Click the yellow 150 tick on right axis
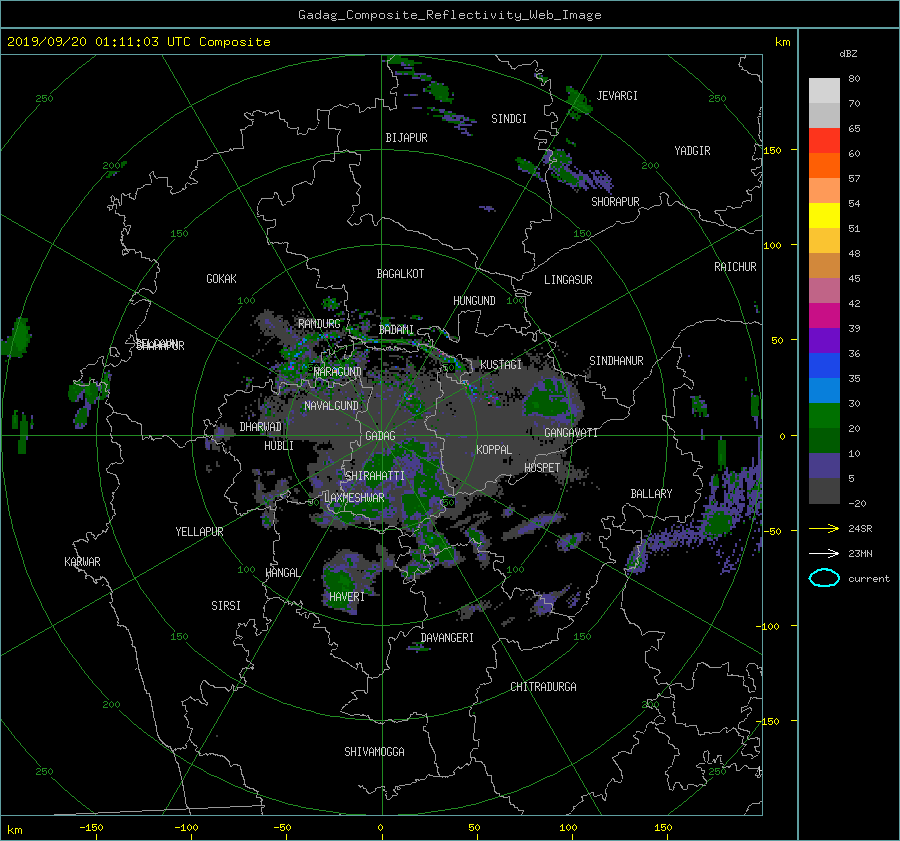The width and height of the screenshot is (900, 841). 772,150
